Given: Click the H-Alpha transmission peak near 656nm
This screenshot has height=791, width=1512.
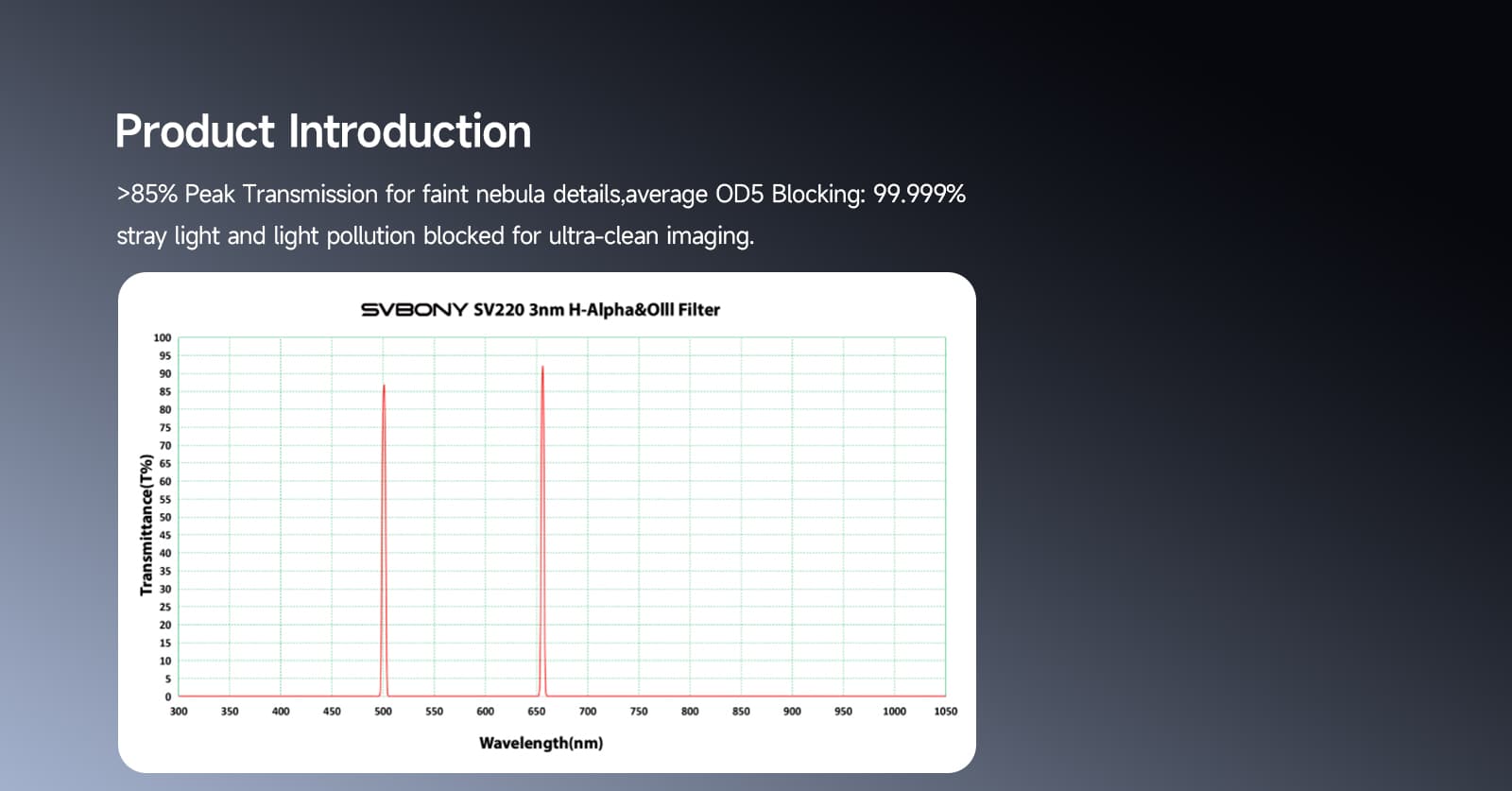Looking at the screenshot, I should tap(542, 529).
